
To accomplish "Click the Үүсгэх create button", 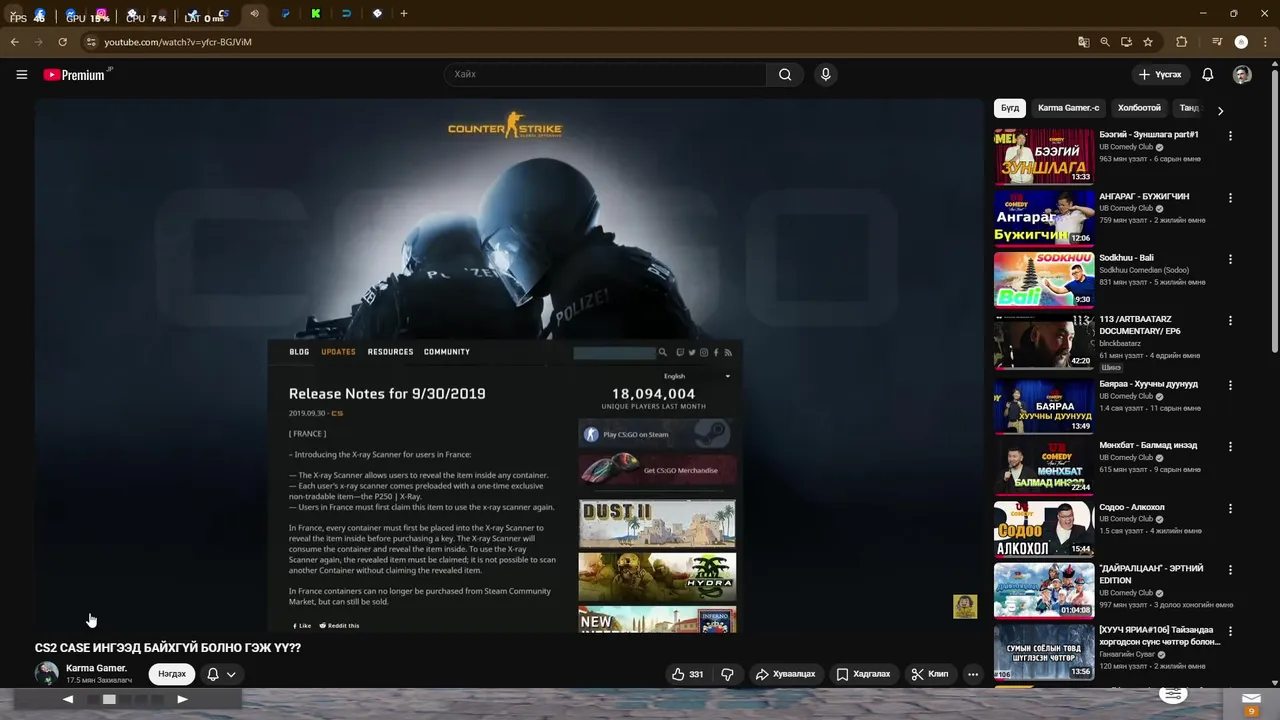I will tap(1160, 74).
